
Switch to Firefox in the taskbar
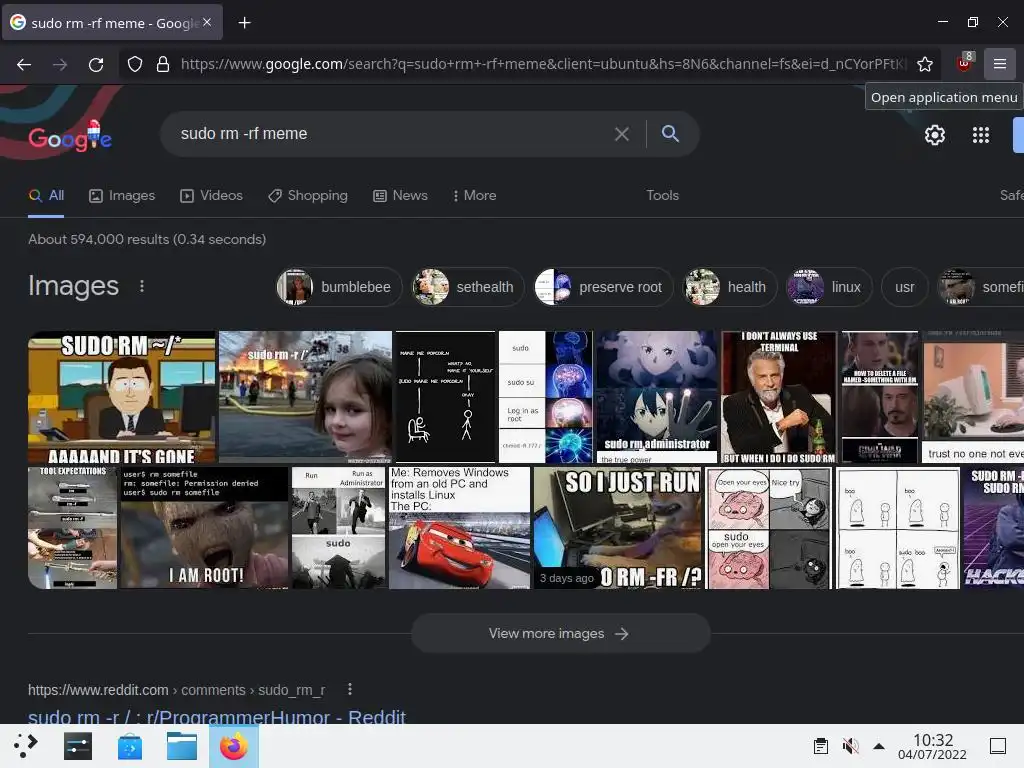point(234,746)
